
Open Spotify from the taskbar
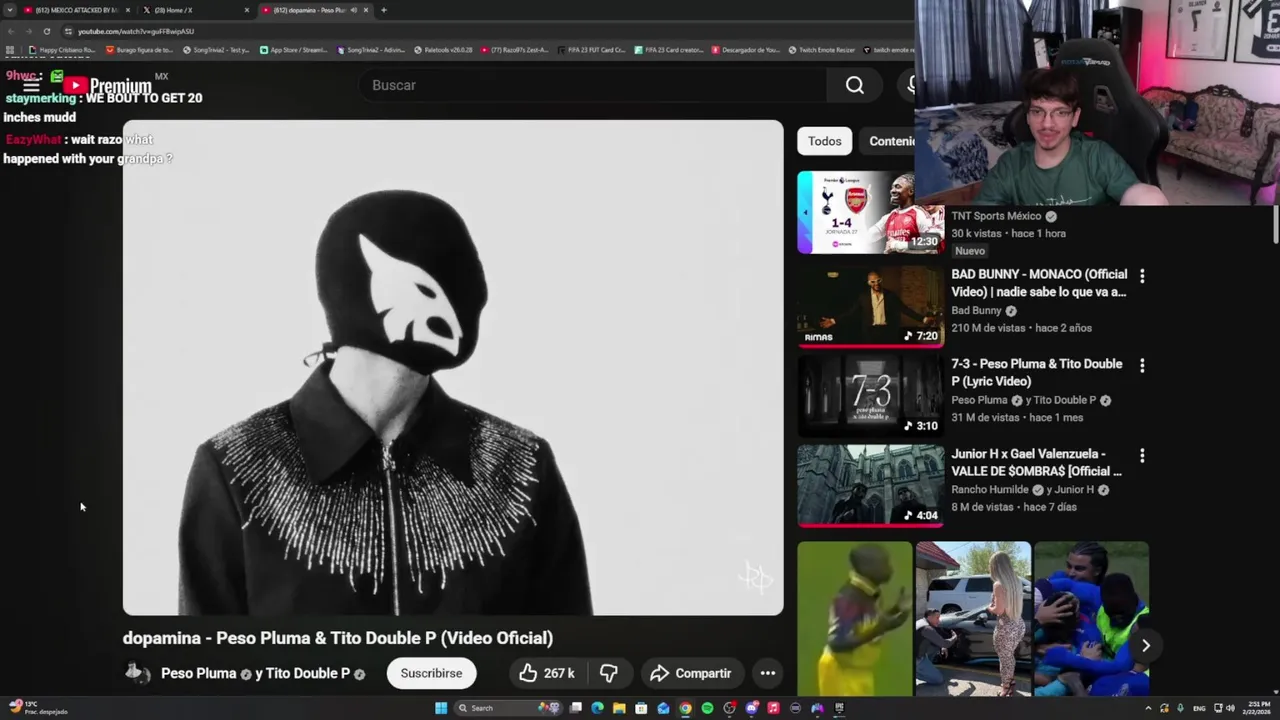(x=707, y=708)
